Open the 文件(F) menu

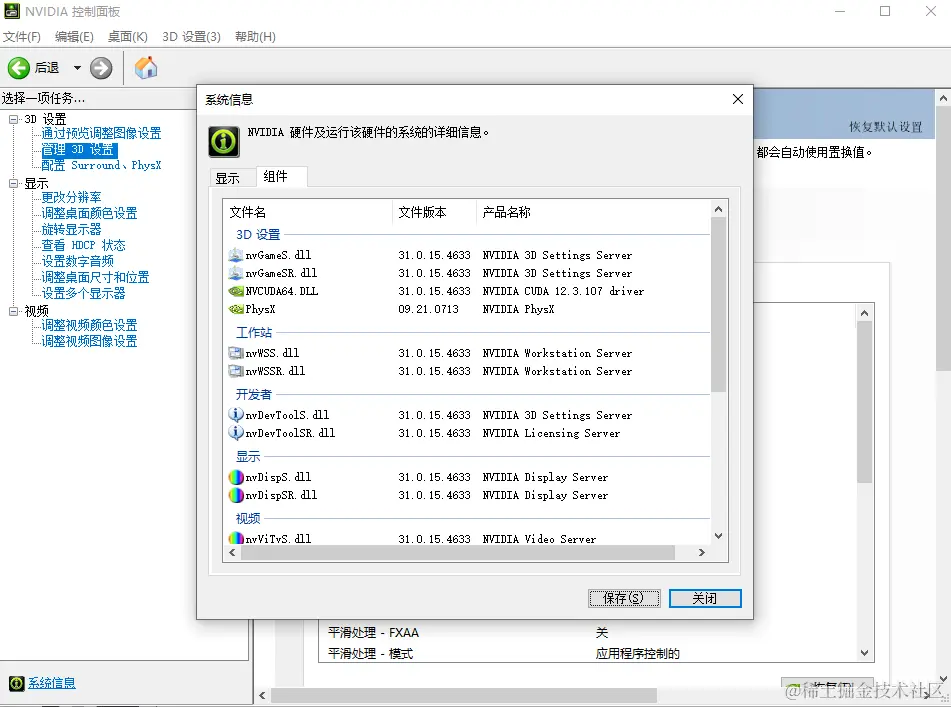click(x=22, y=37)
